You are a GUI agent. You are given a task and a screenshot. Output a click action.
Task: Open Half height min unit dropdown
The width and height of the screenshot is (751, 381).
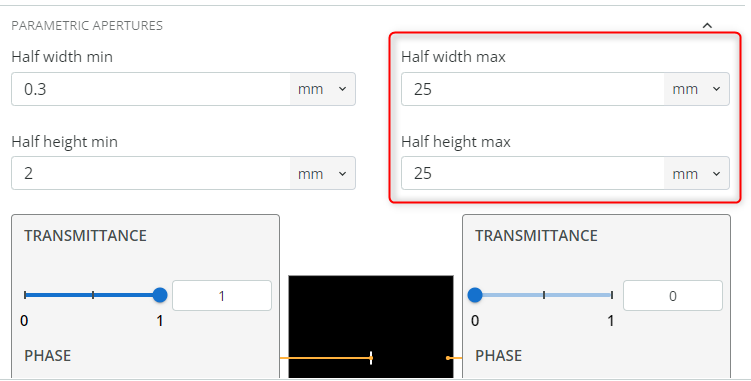[322, 173]
